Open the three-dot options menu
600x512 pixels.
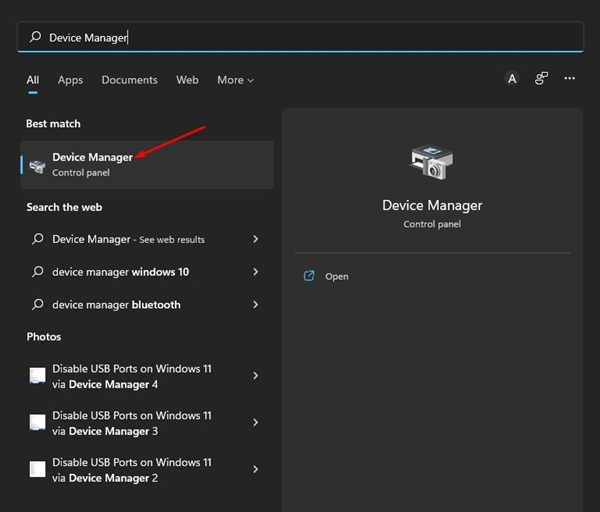(569, 78)
